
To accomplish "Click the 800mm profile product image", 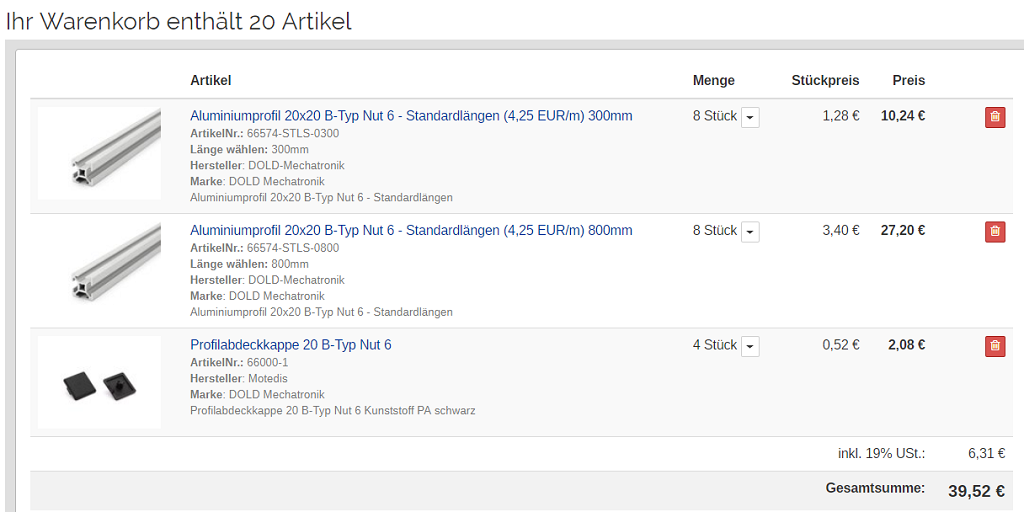I will tap(100, 268).
